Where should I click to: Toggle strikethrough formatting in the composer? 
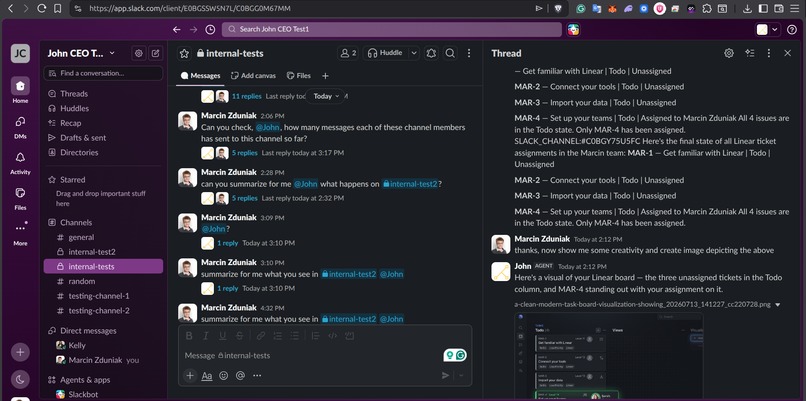click(240, 336)
